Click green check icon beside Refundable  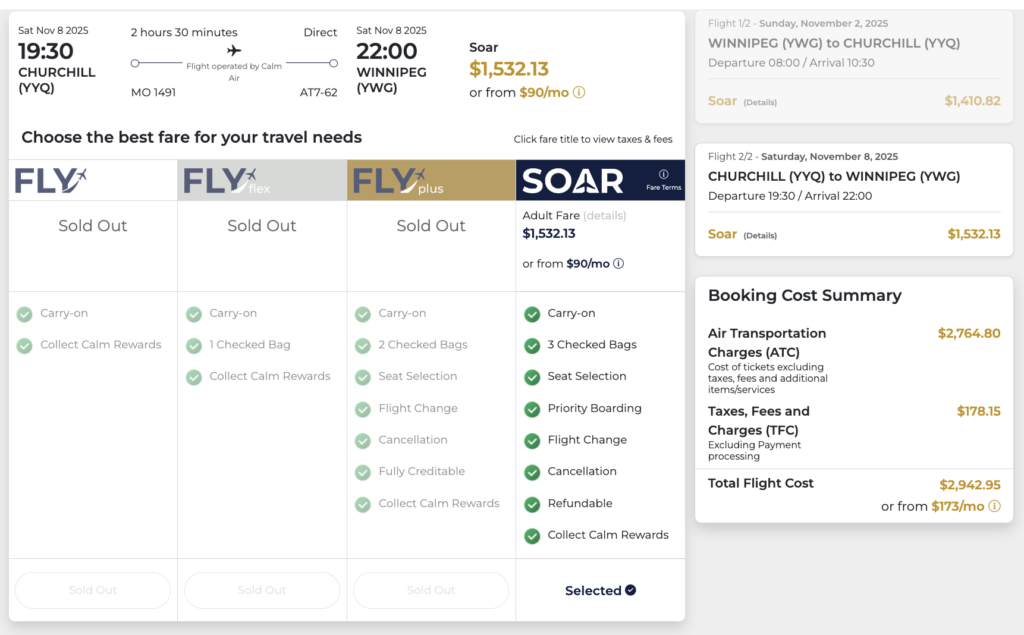(532, 503)
